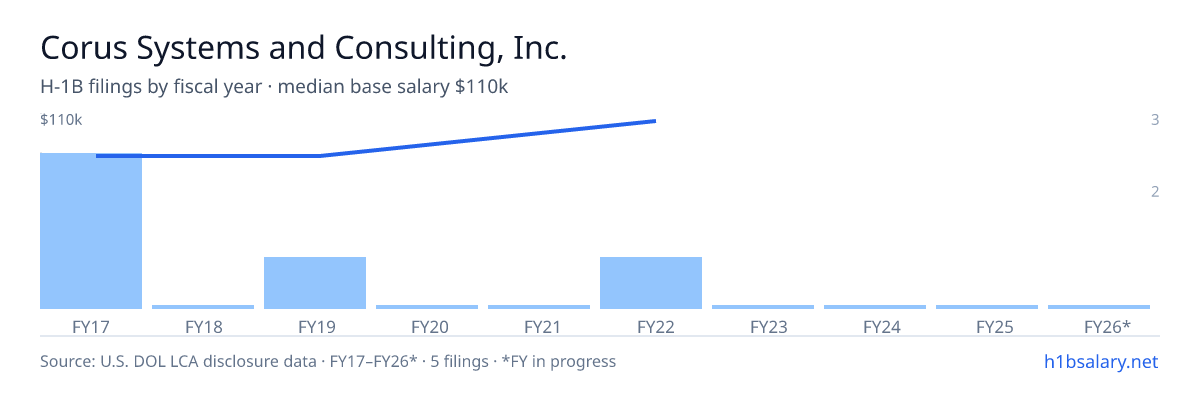Click the H-1B filings subtitle text
This screenshot has width=1200, height=400.
[274, 87]
